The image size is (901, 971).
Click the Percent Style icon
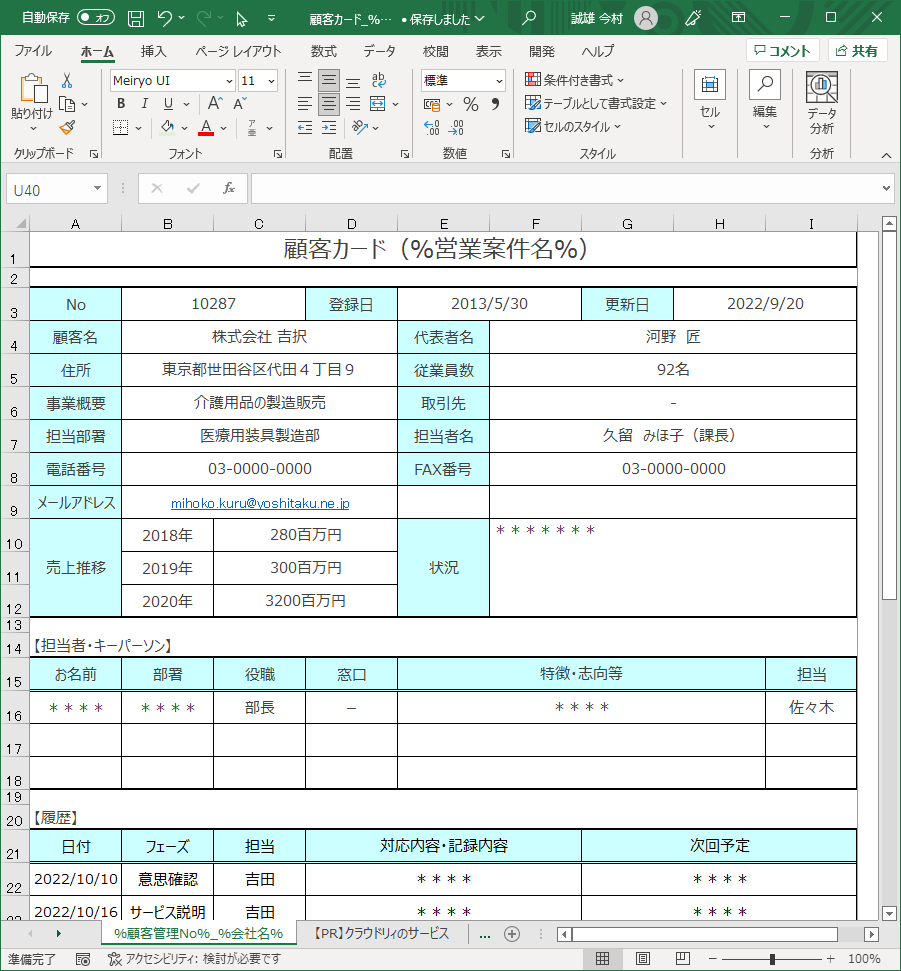point(470,104)
